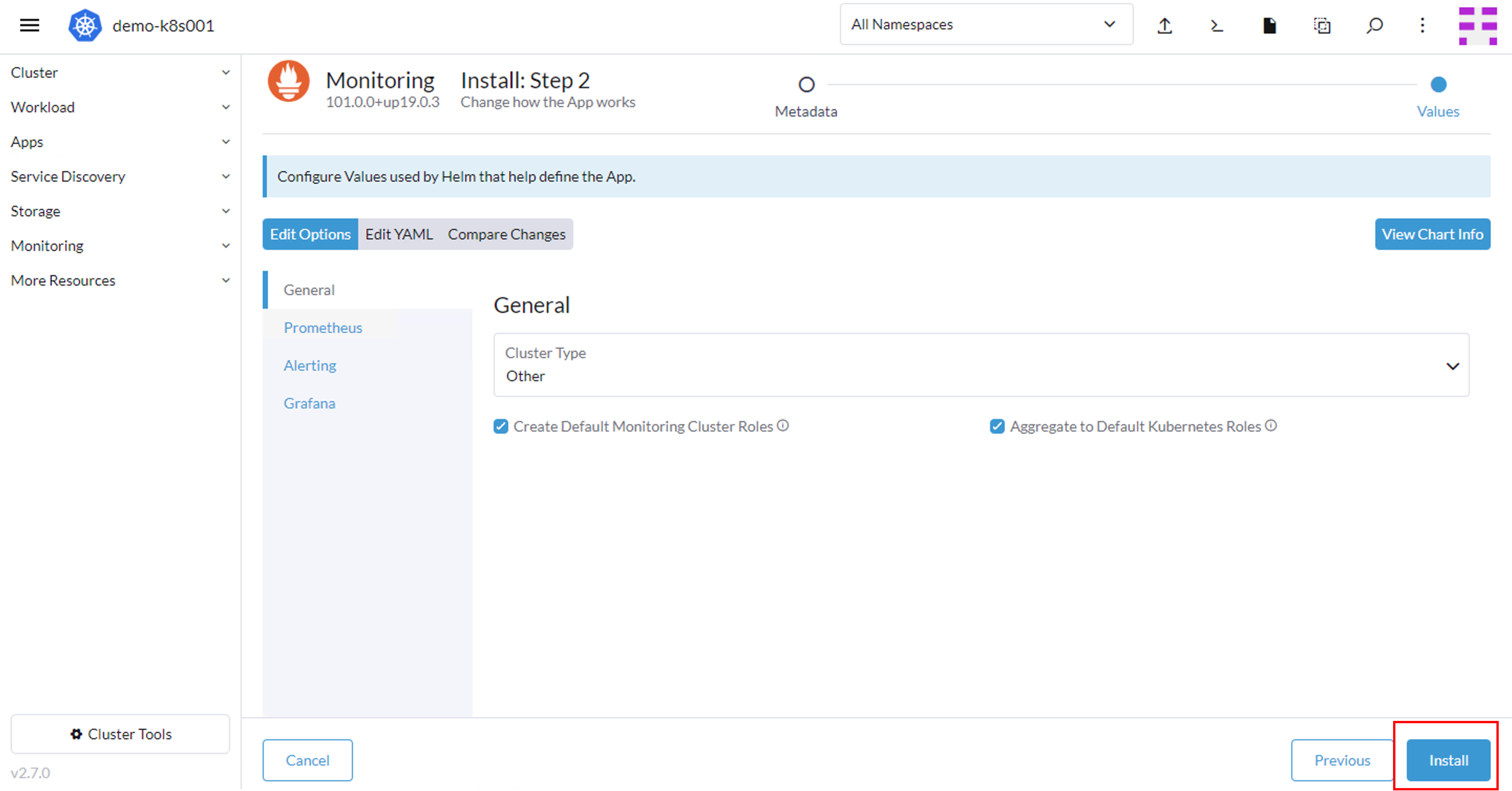Select the General settings section
Screen dimensions: 1512x791
tap(367, 289)
